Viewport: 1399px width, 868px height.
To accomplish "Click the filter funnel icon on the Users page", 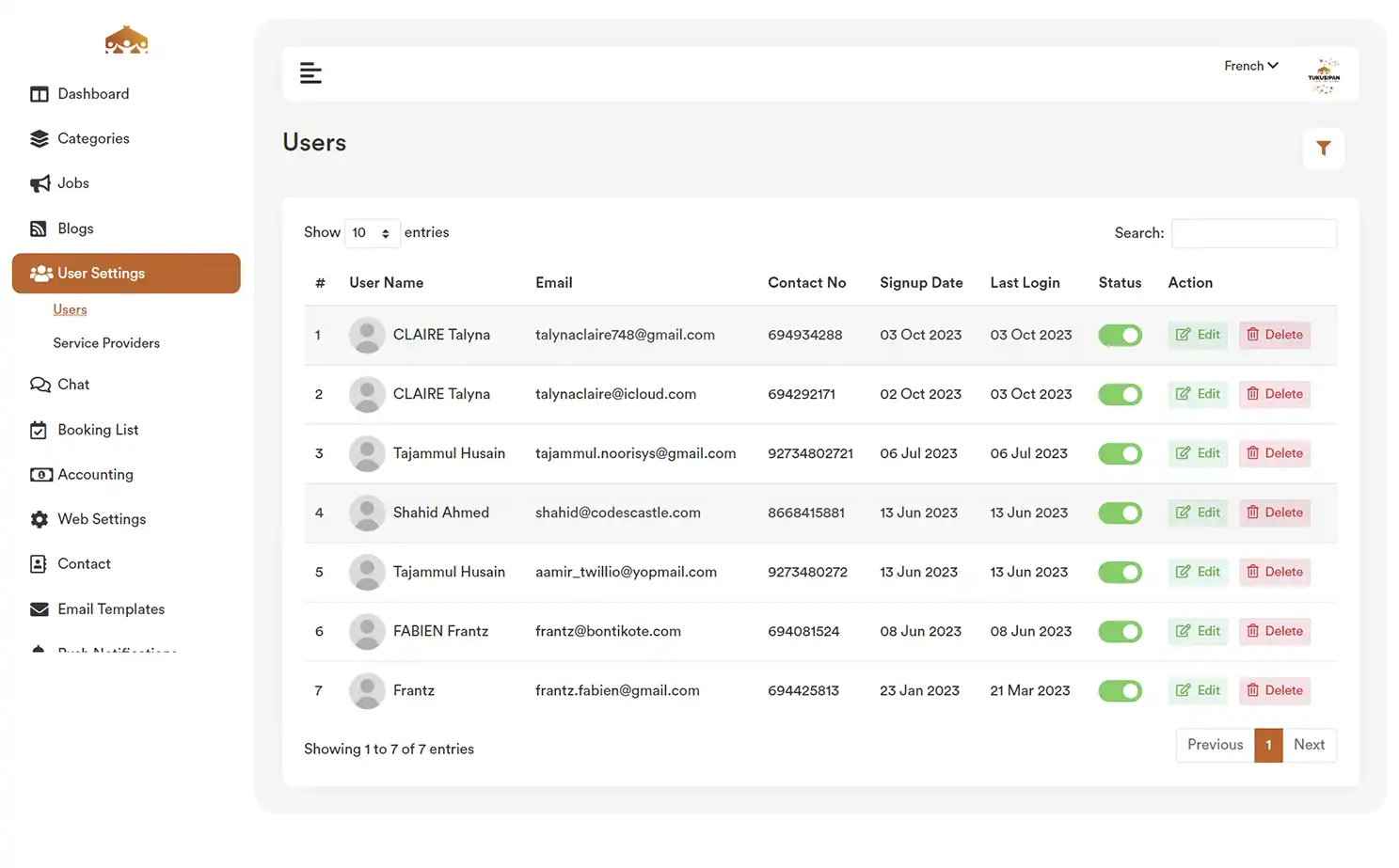I will tap(1324, 148).
